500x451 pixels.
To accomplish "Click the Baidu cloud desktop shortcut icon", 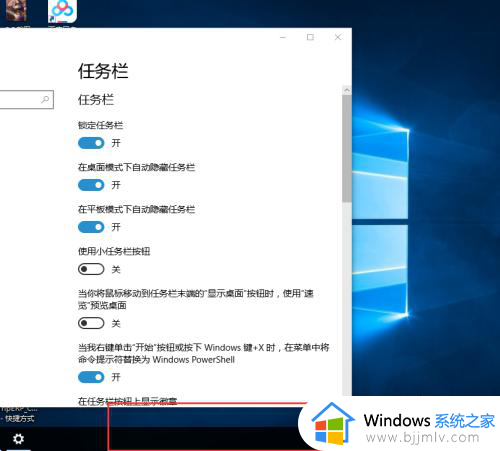I will (62, 11).
